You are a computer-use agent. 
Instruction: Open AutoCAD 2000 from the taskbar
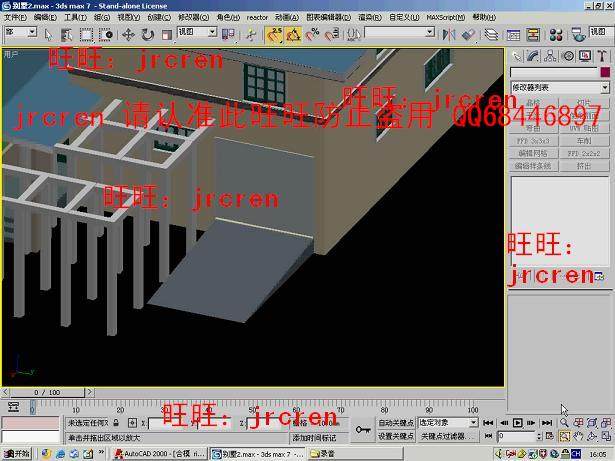click(159, 454)
